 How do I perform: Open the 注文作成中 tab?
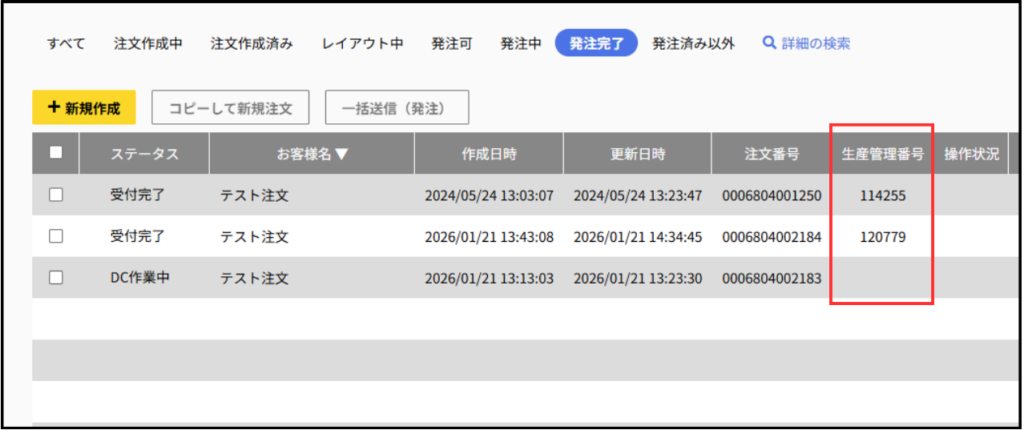[148, 44]
